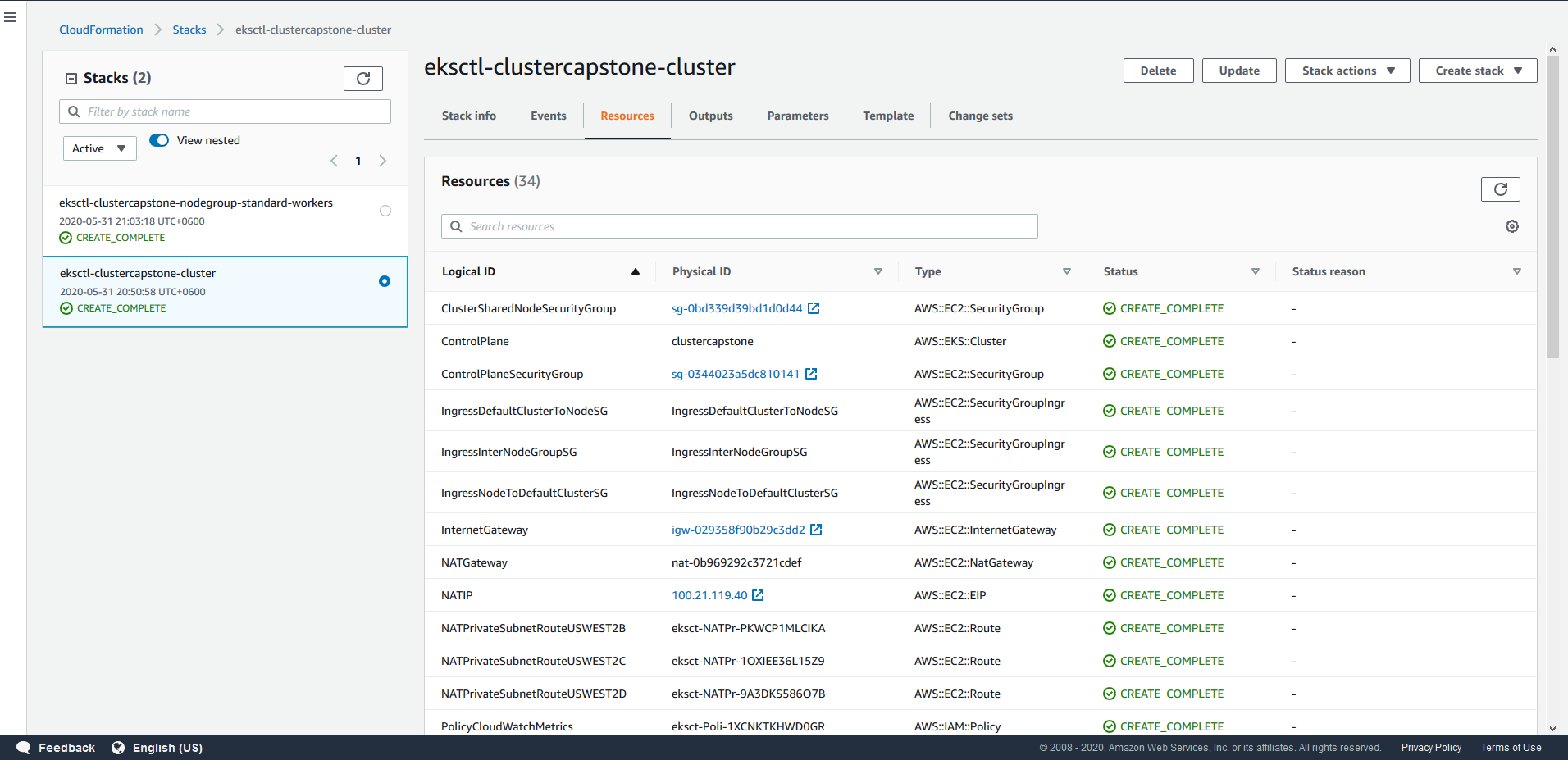Select the nodegroup-standard-workers stack radio
Screen dimensions: 1568x760
pos(385,211)
